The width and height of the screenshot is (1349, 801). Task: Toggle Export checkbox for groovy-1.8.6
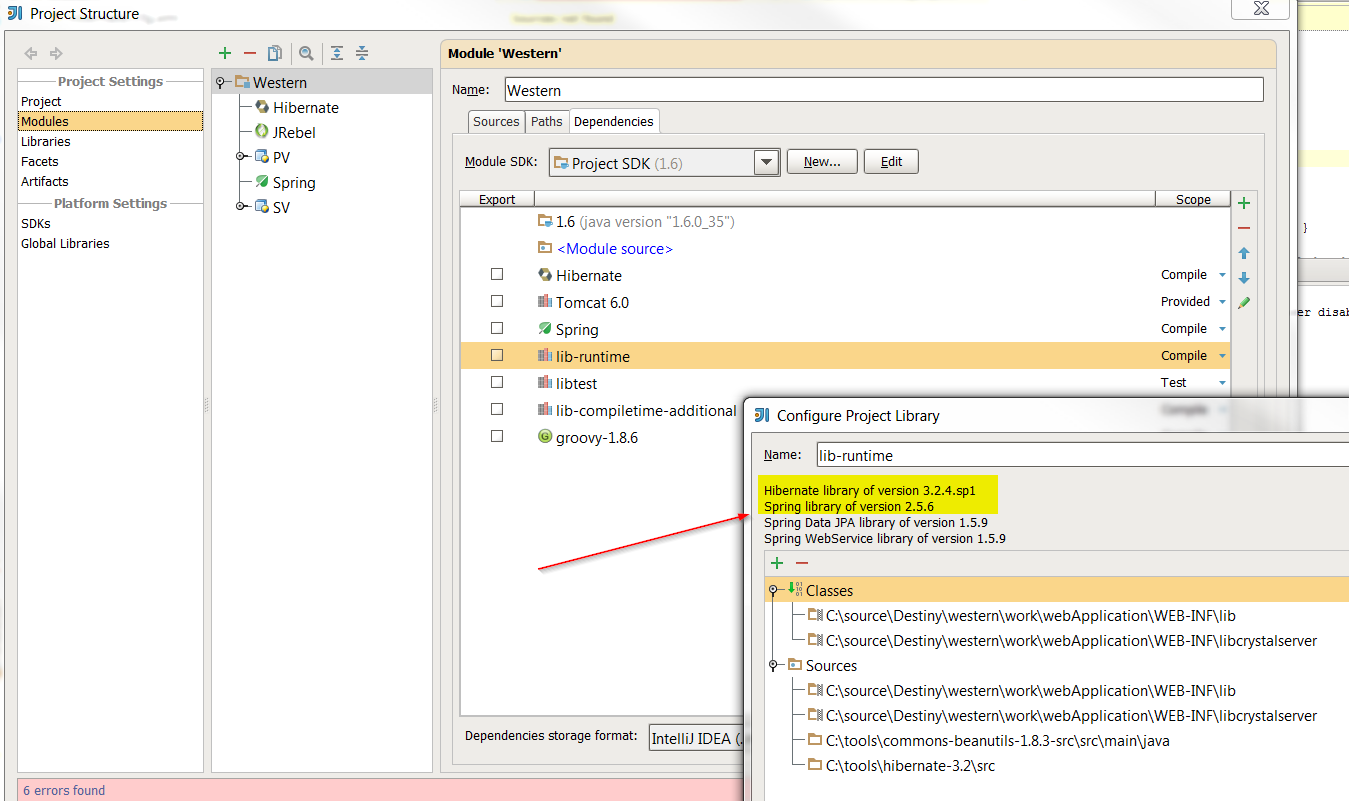pyautogui.click(x=497, y=436)
